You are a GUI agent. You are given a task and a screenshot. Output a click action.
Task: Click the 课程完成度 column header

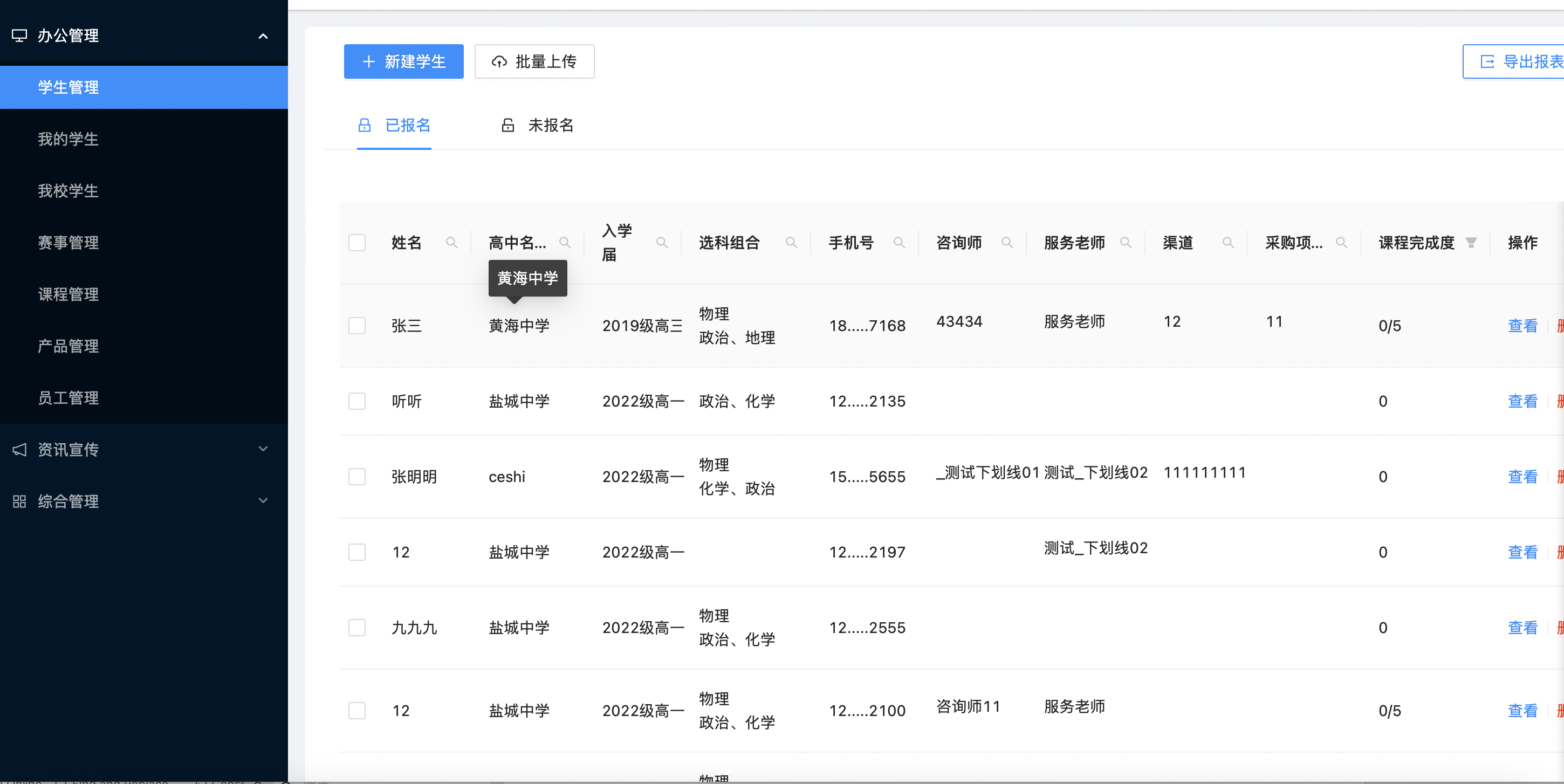click(1416, 243)
